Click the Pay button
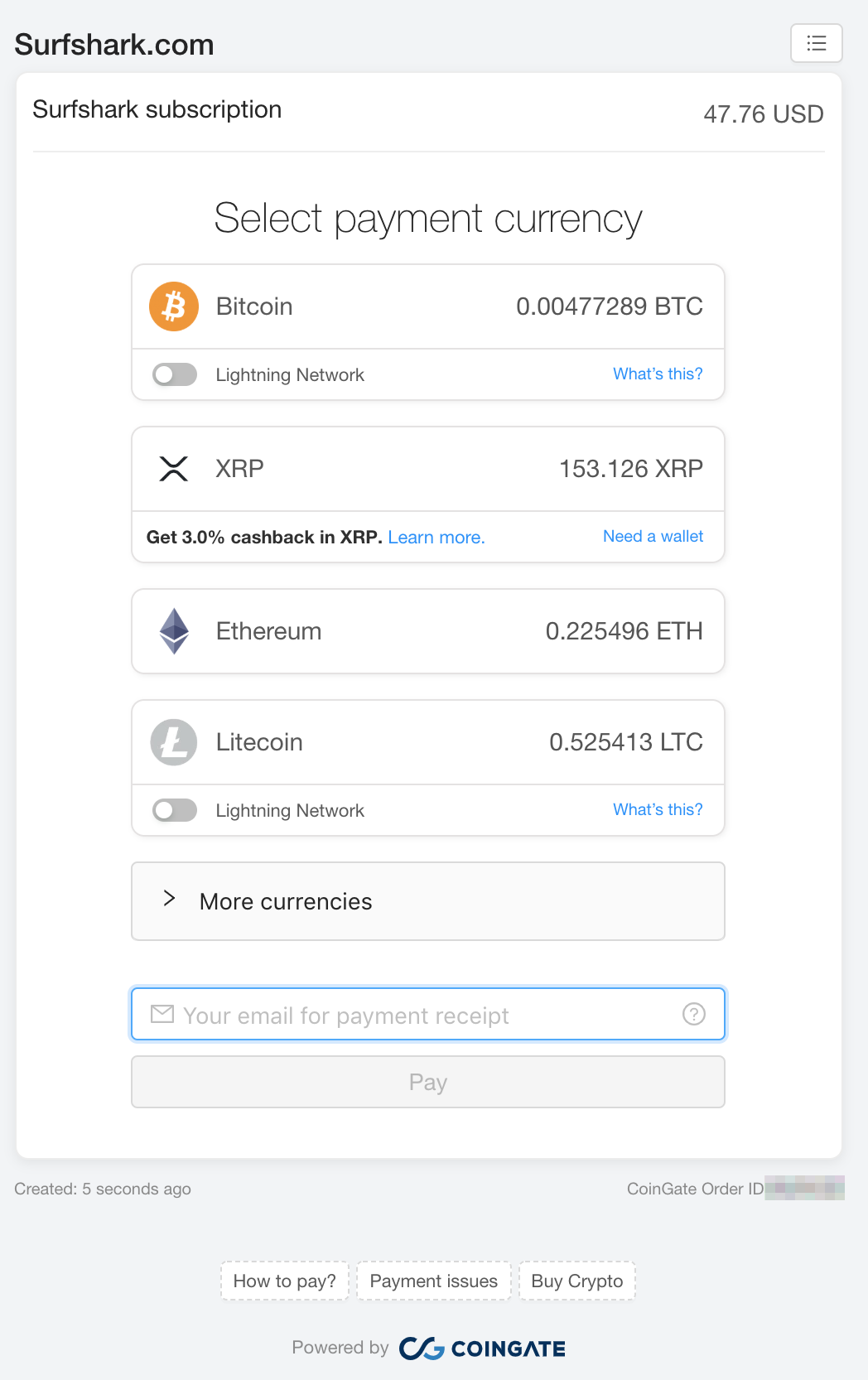This screenshot has height=1380, width=868. tap(428, 1082)
